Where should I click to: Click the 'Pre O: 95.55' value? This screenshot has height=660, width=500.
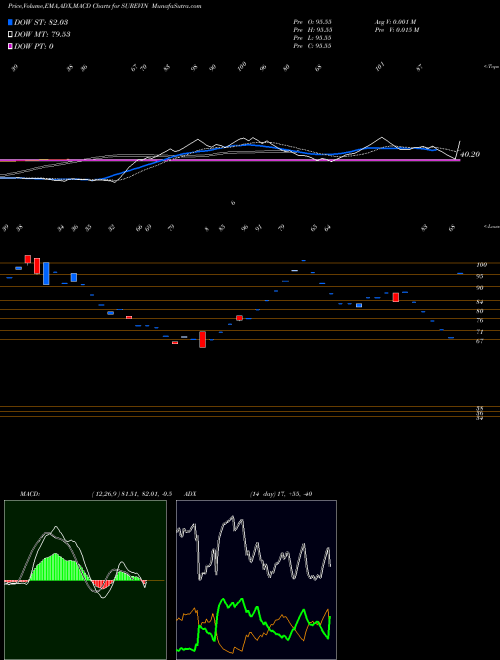[313, 22]
